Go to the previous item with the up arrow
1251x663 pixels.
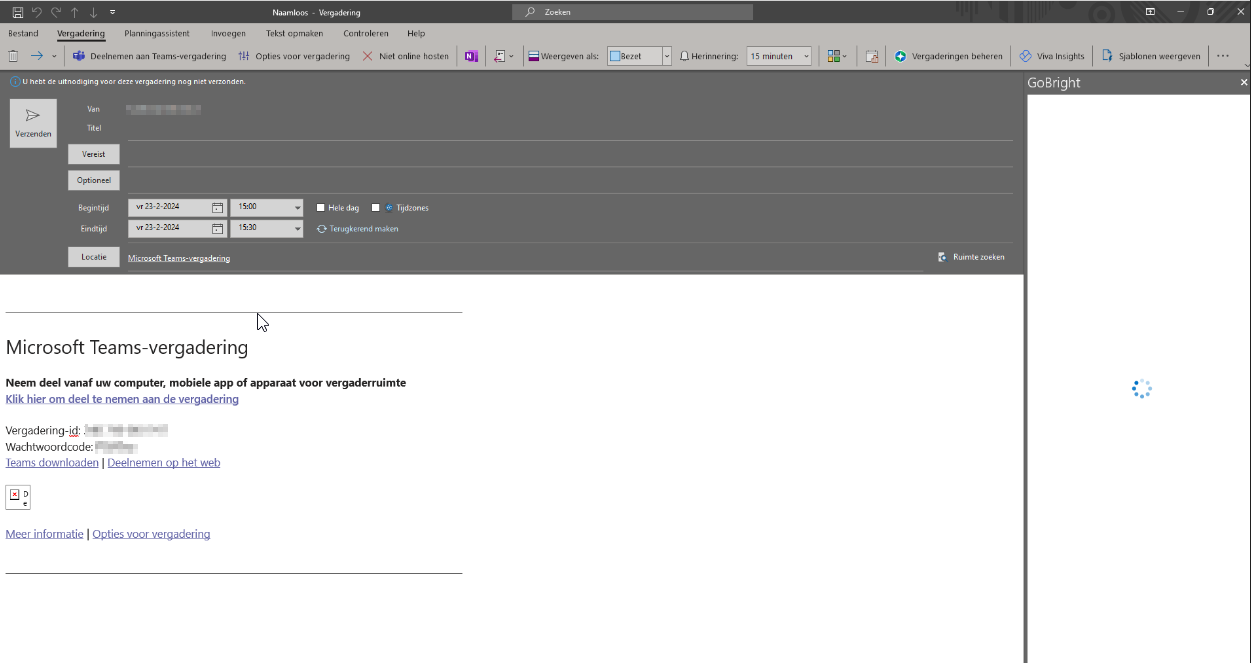(74, 12)
